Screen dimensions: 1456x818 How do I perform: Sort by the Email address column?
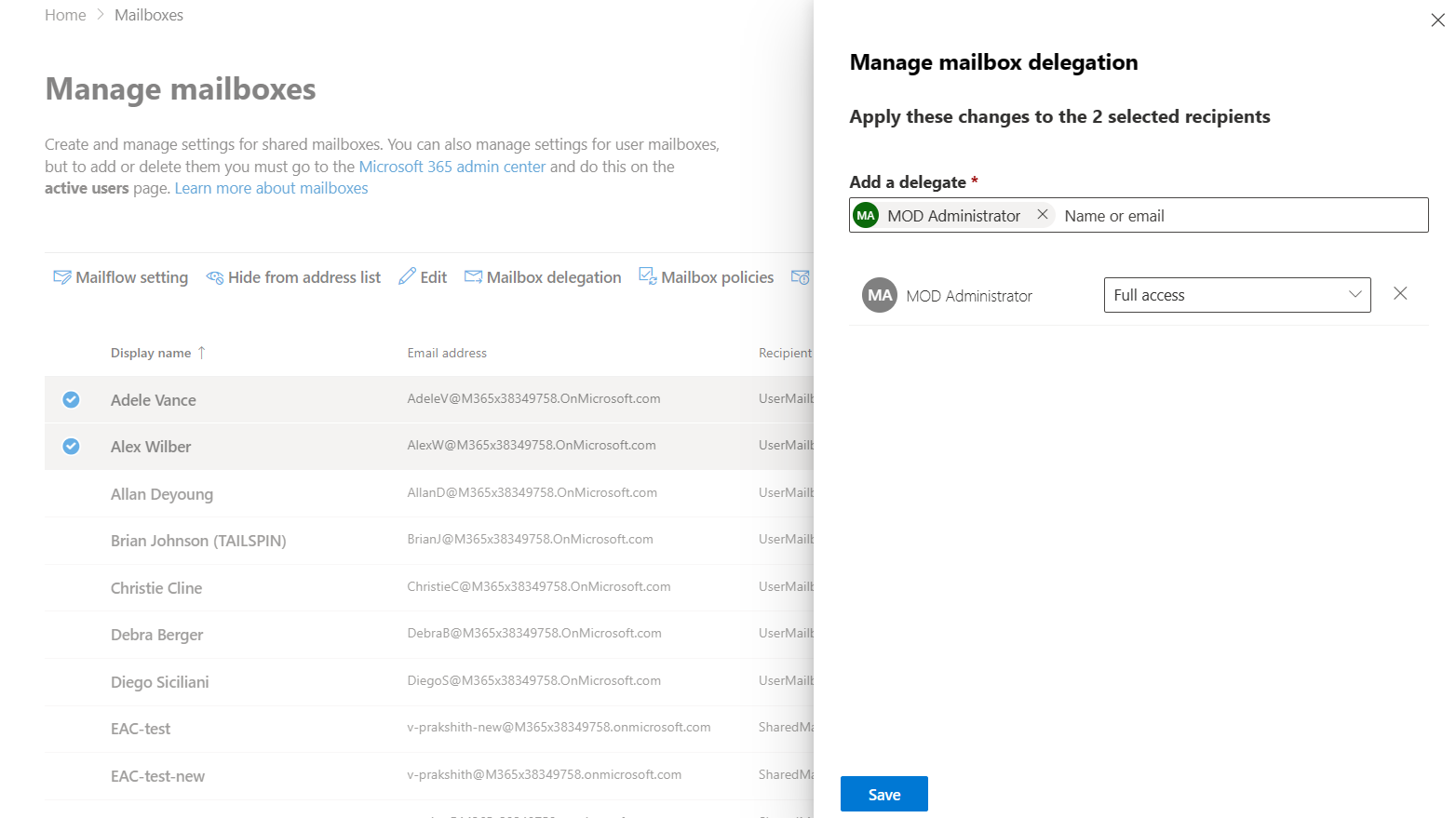tap(447, 354)
